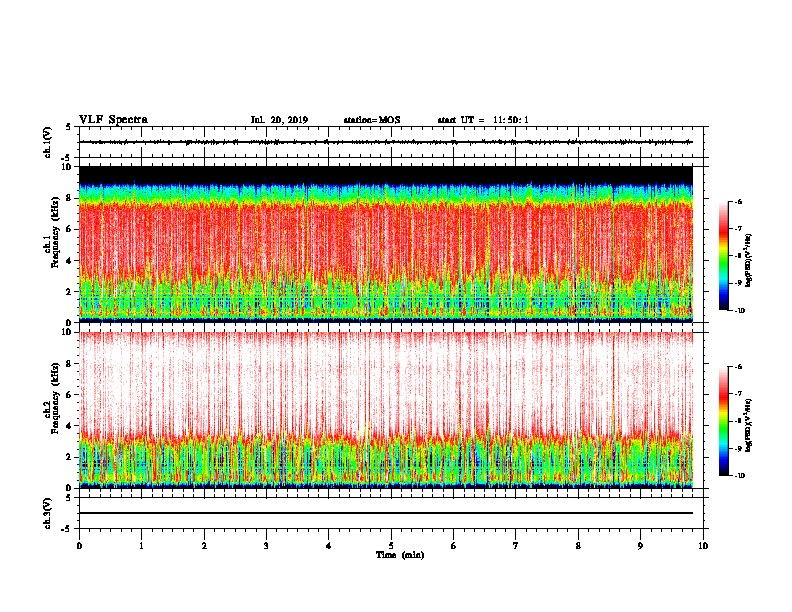
Task: Click the time axis tick label "1"
Action: tap(141, 546)
